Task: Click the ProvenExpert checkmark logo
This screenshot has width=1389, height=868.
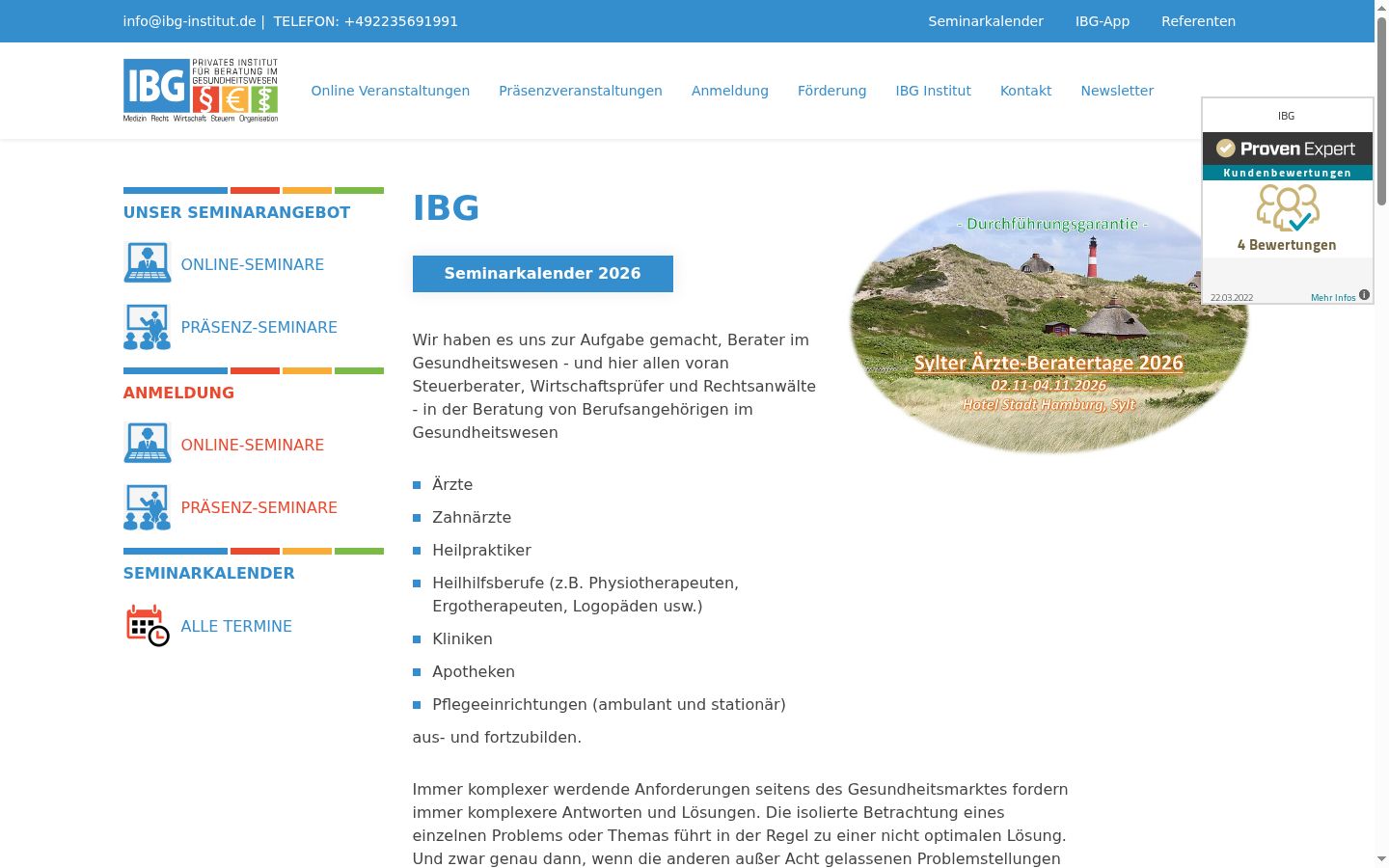Action: pyautogui.click(x=1225, y=149)
